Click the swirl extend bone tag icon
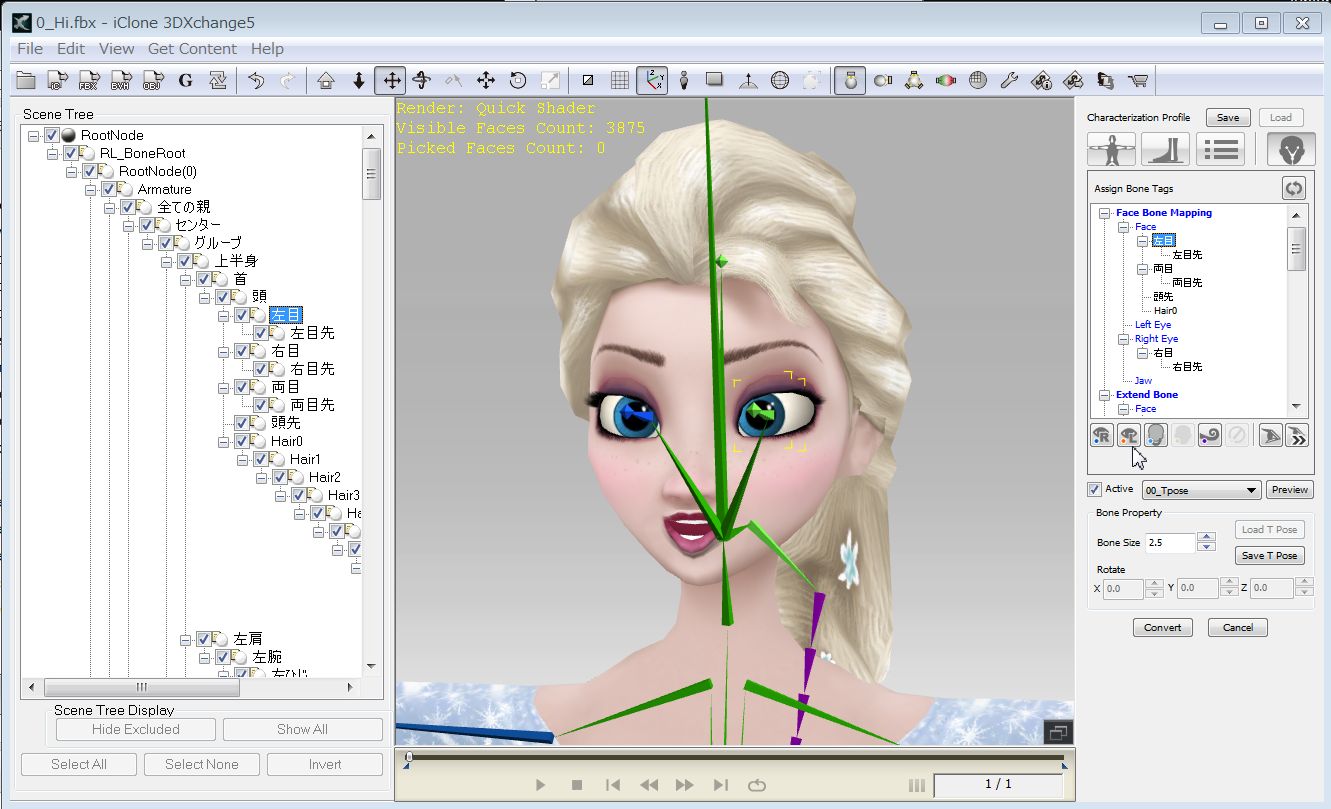 click(x=1209, y=435)
